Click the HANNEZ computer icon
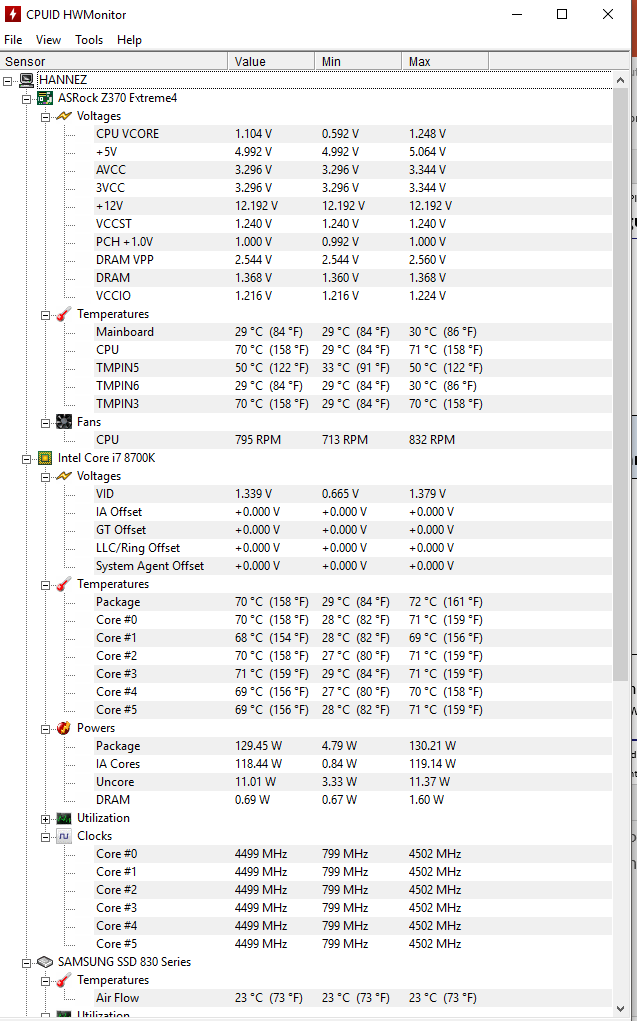Viewport: 637px width, 1021px height. (x=27, y=80)
